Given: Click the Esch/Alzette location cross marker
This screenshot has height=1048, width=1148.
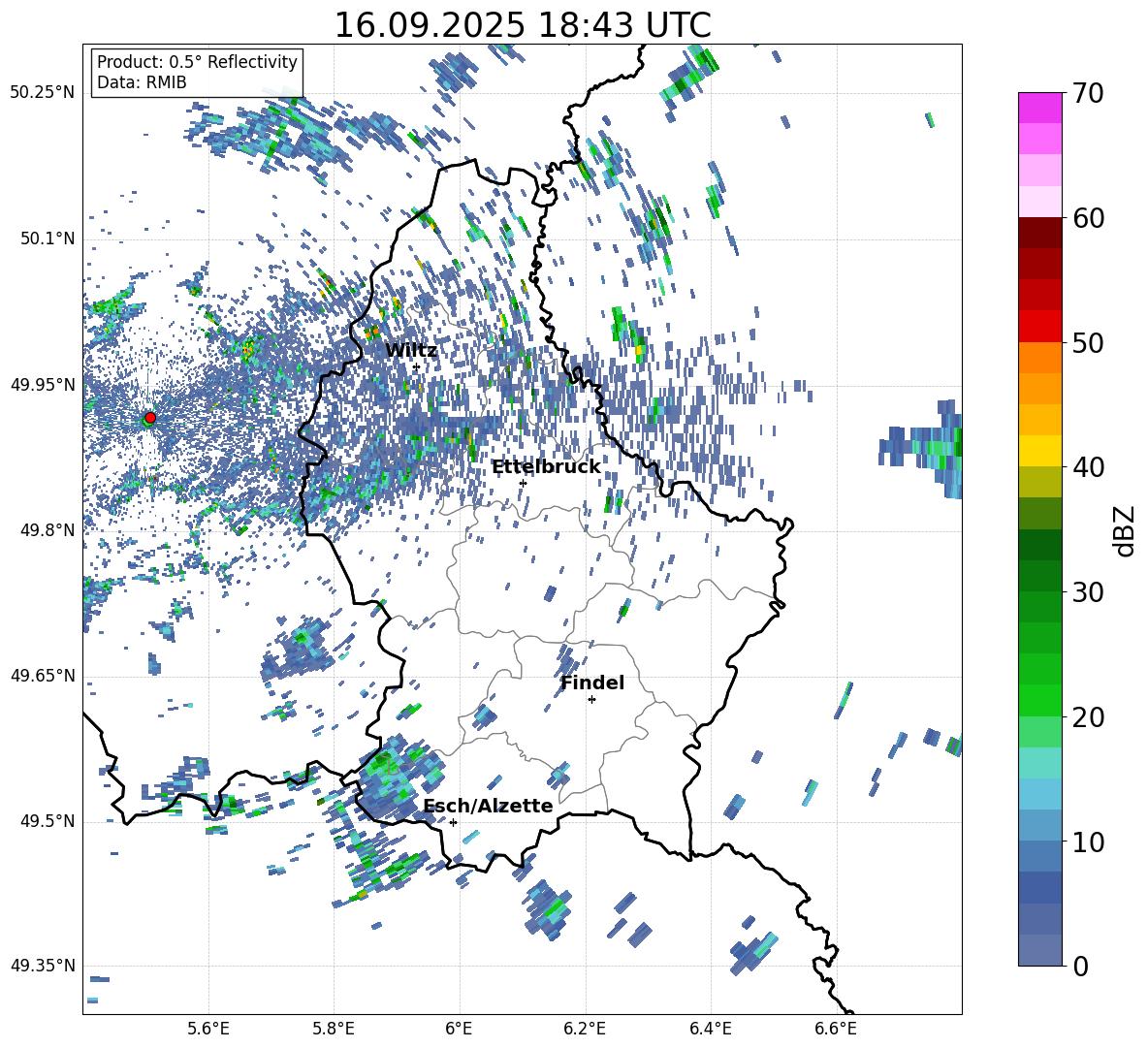Looking at the screenshot, I should tap(453, 822).
